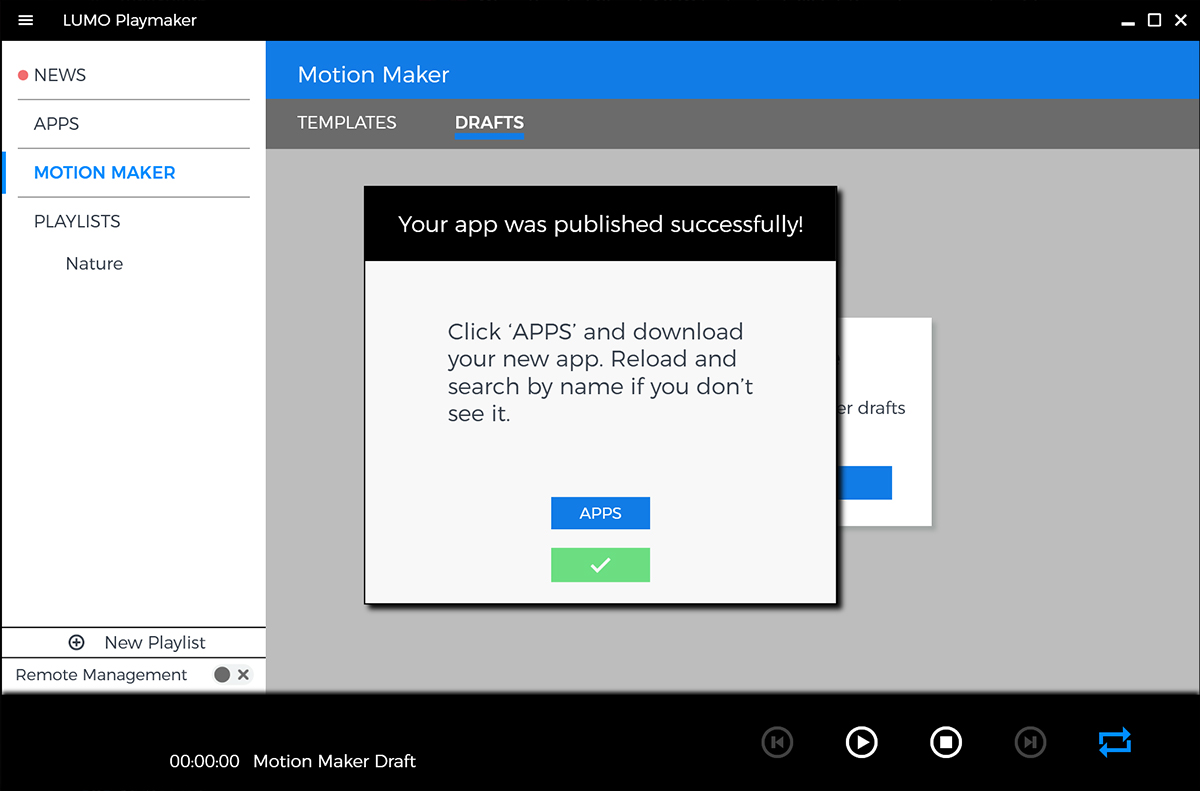This screenshot has height=791, width=1200.
Task: Select the Nature playlist
Action: click(x=94, y=264)
